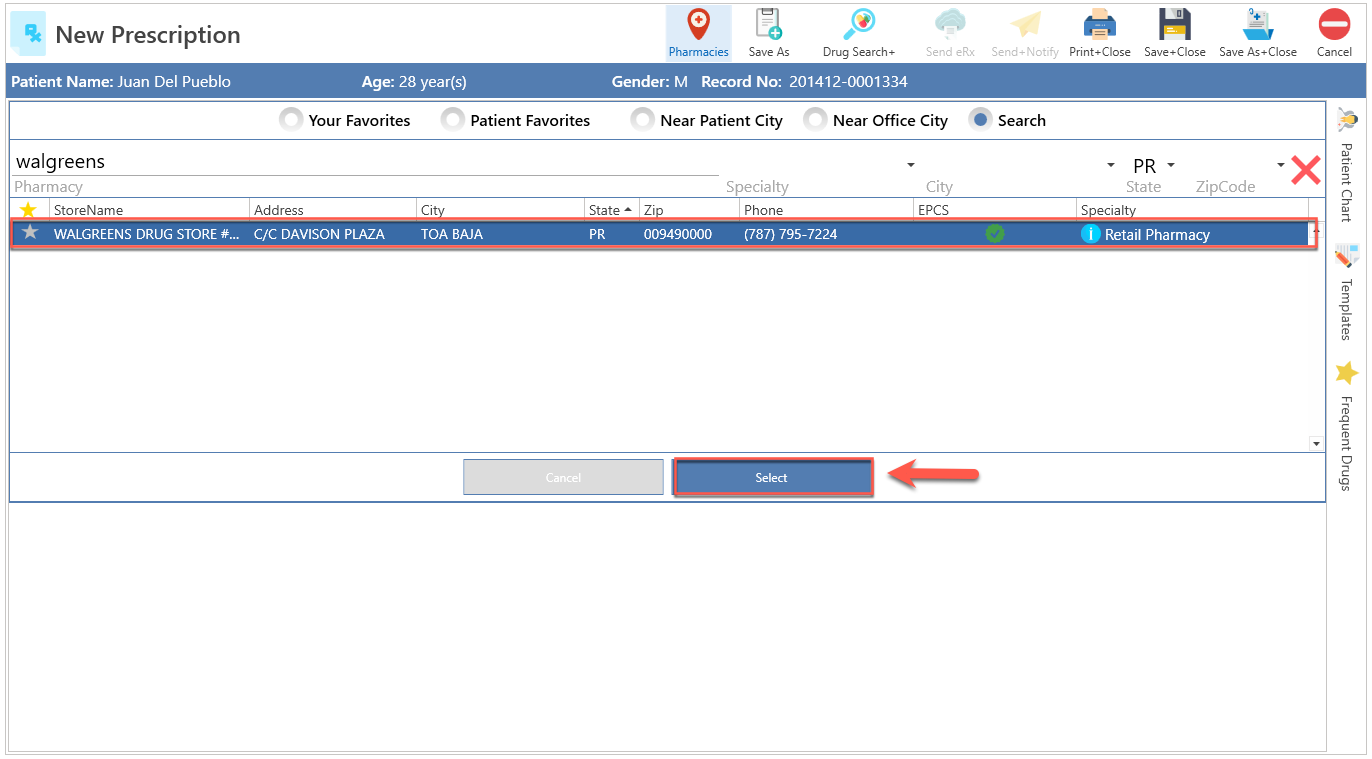
Task: Open the Patient Chart side panel
Action: point(1346,166)
